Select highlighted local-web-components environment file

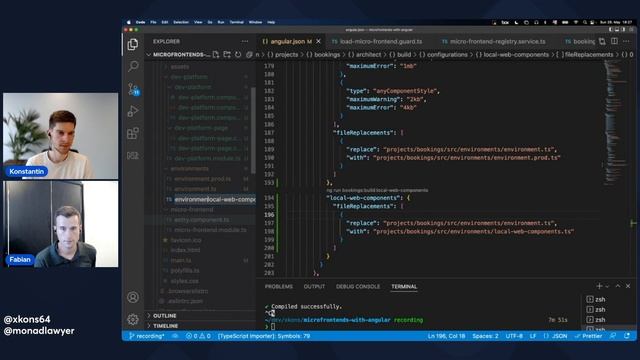(x=210, y=199)
